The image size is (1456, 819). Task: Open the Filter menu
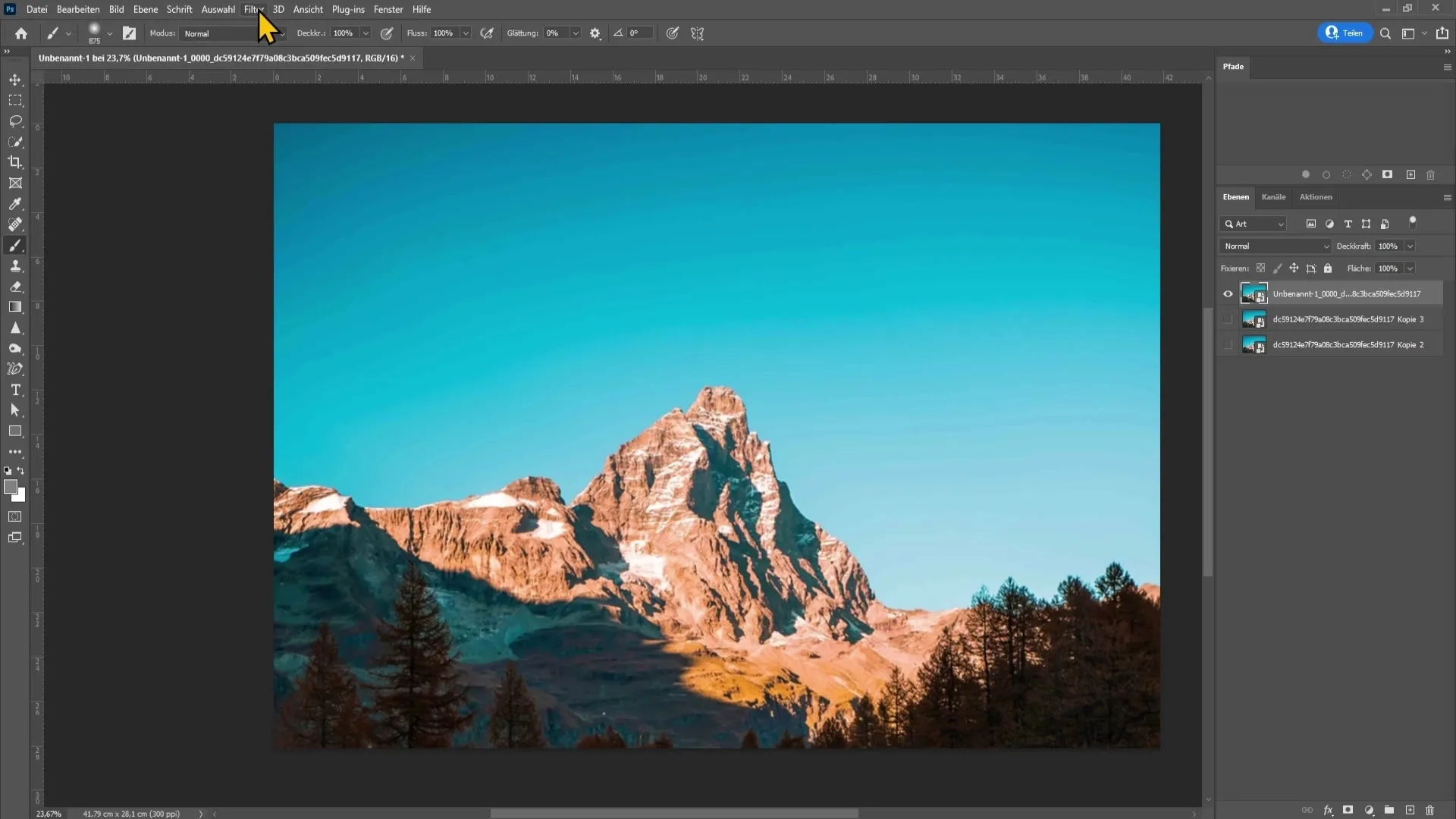click(253, 9)
